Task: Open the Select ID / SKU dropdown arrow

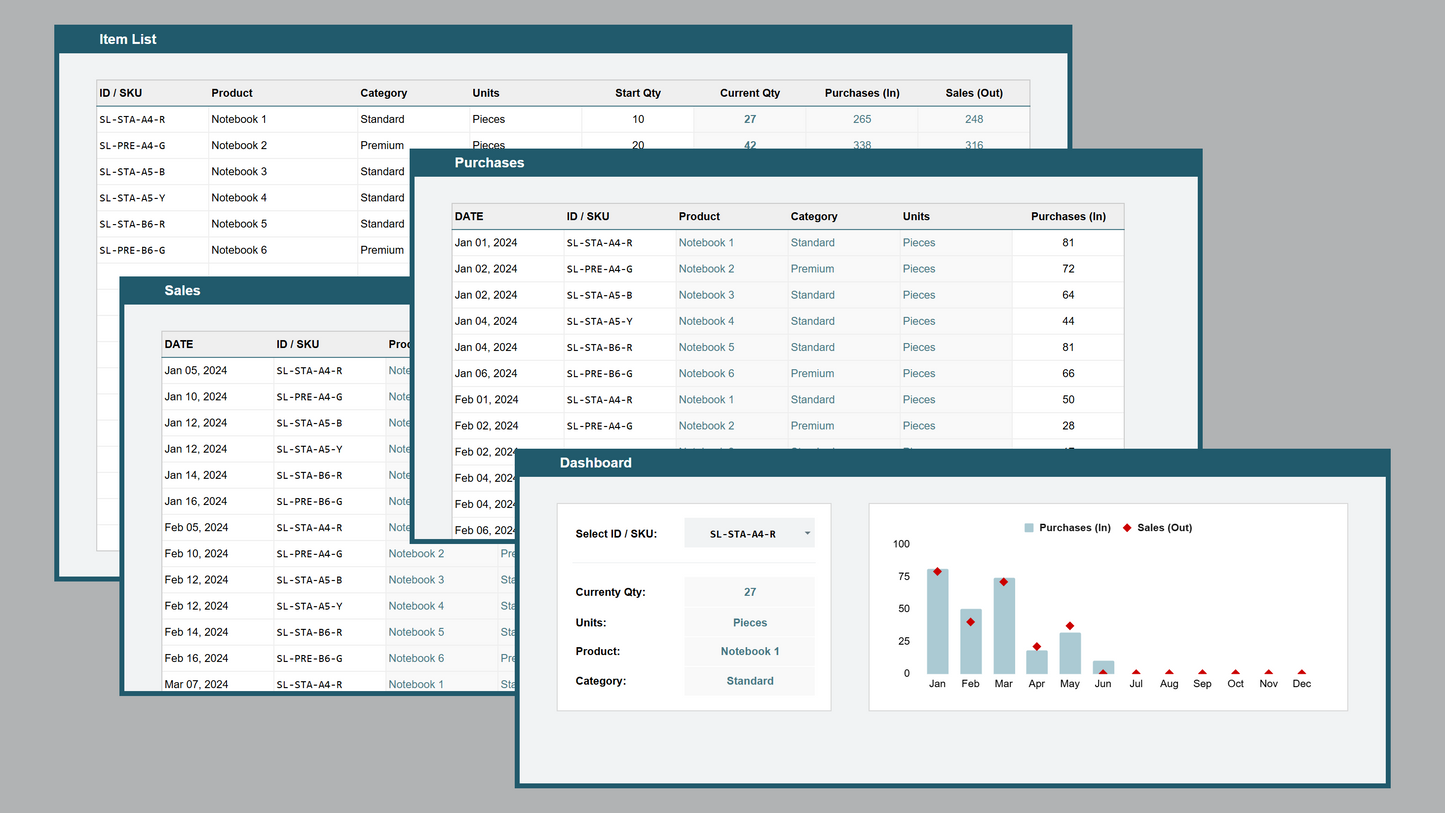Action: tap(806, 534)
